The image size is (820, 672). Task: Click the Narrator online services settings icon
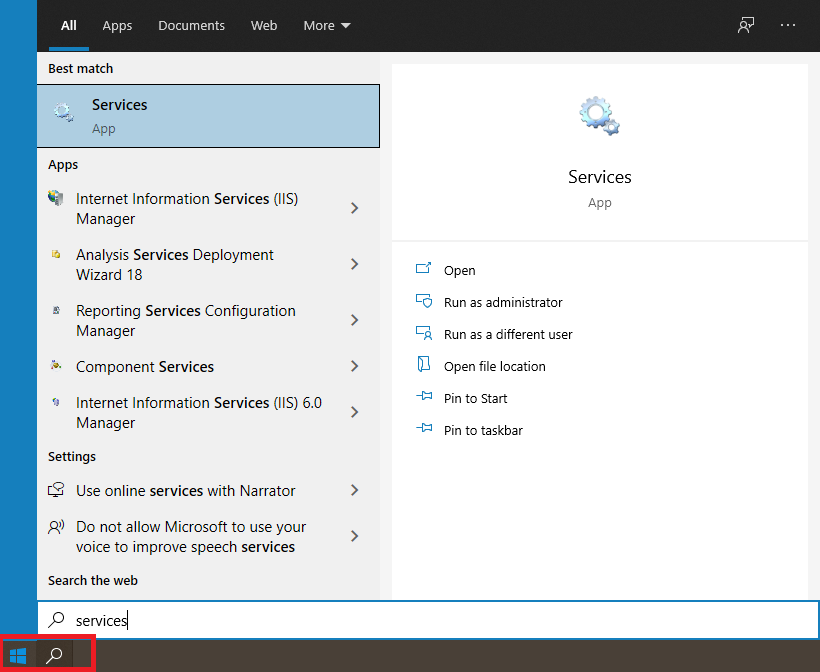(x=56, y=490)
